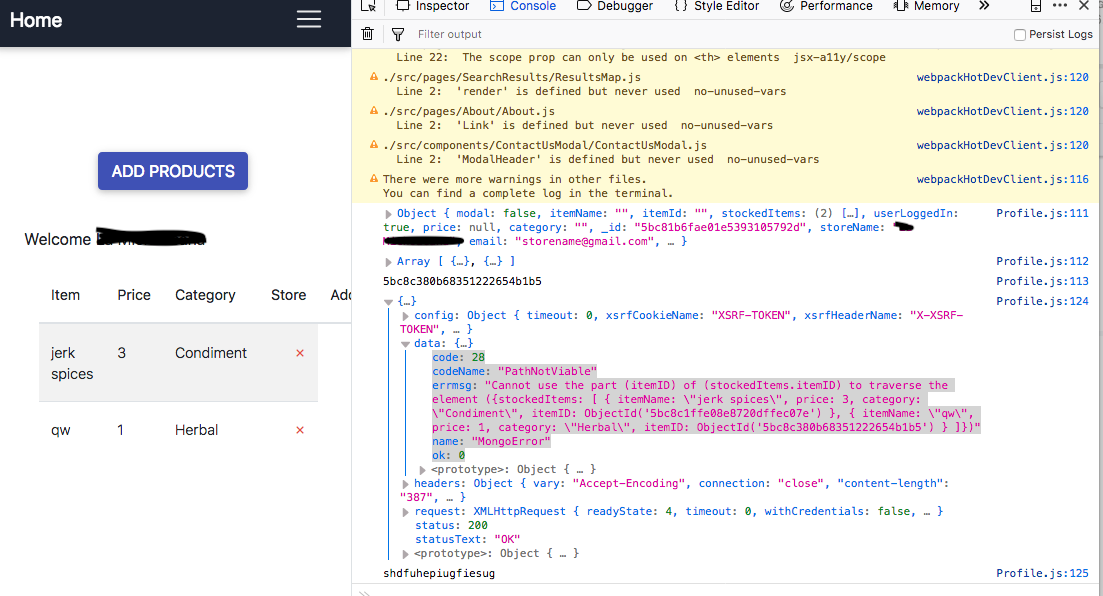The height and width of the screenshot is (596, 1103).
Task: Expand the request XMLHttpRequest property
Action: click(x=405, y=512)
